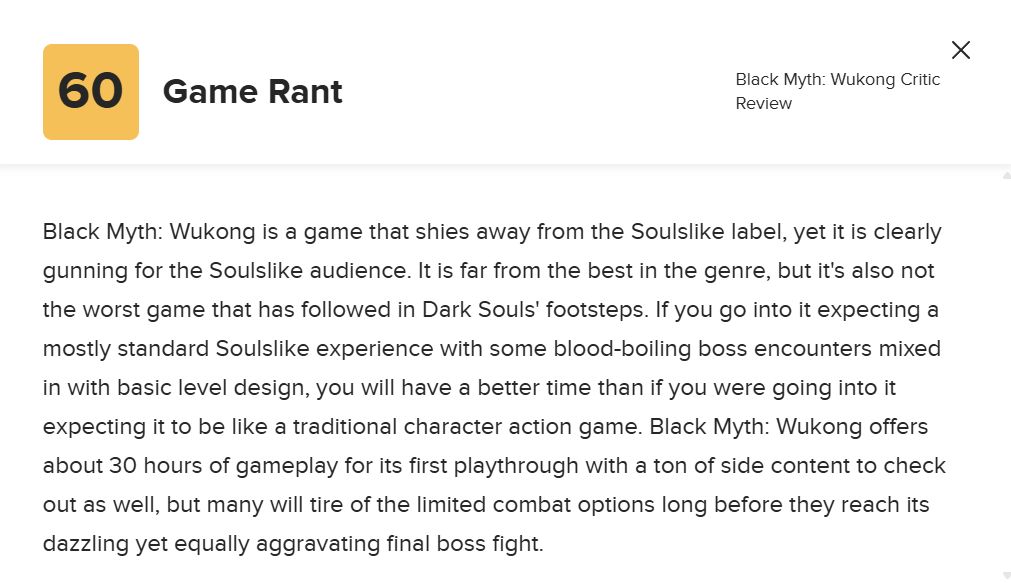
Task: Click the yellow 60 score badge
Action: click(x=91, y=92)
